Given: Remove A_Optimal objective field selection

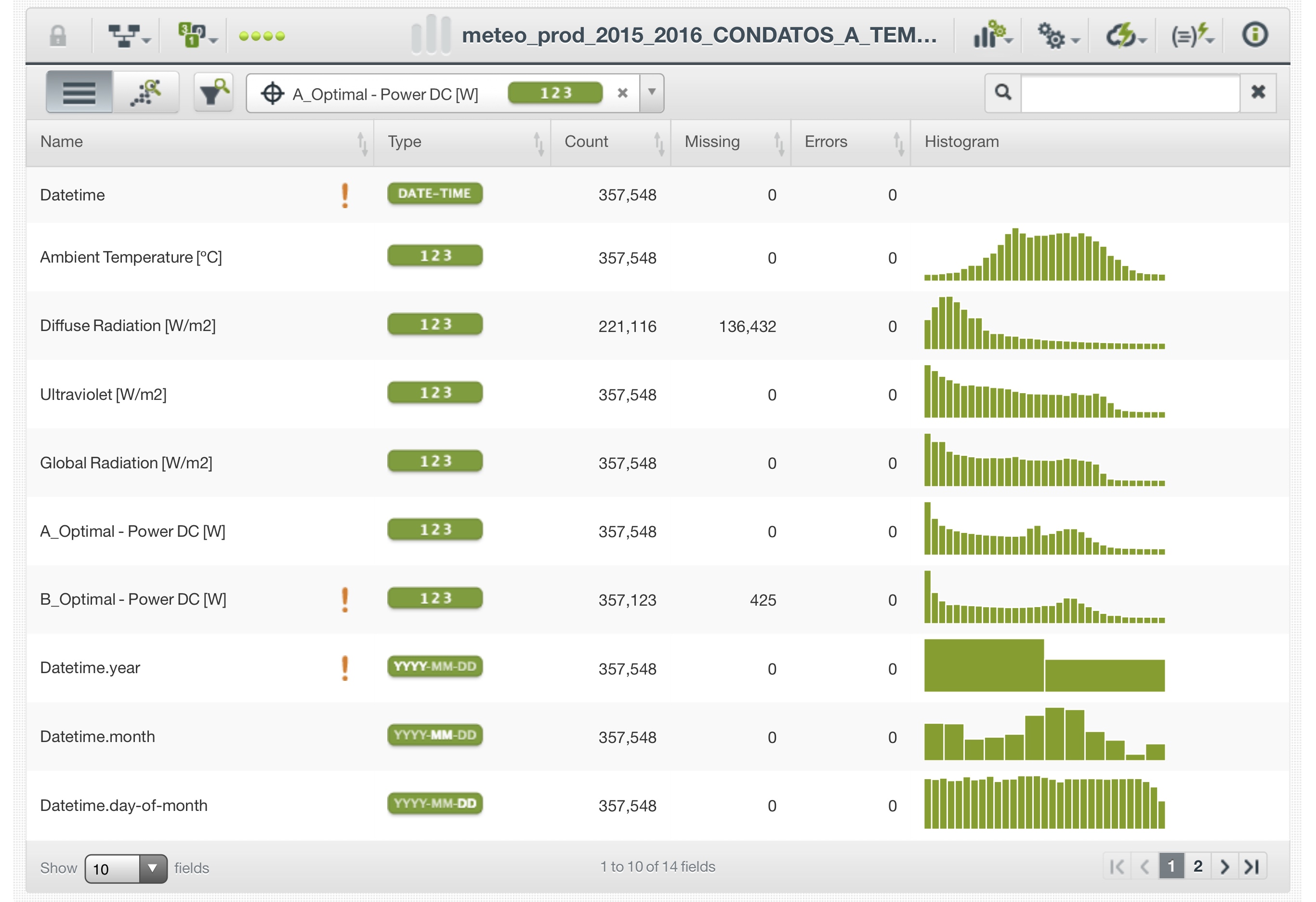Looking at the screenshot, I should pos(622,93).
